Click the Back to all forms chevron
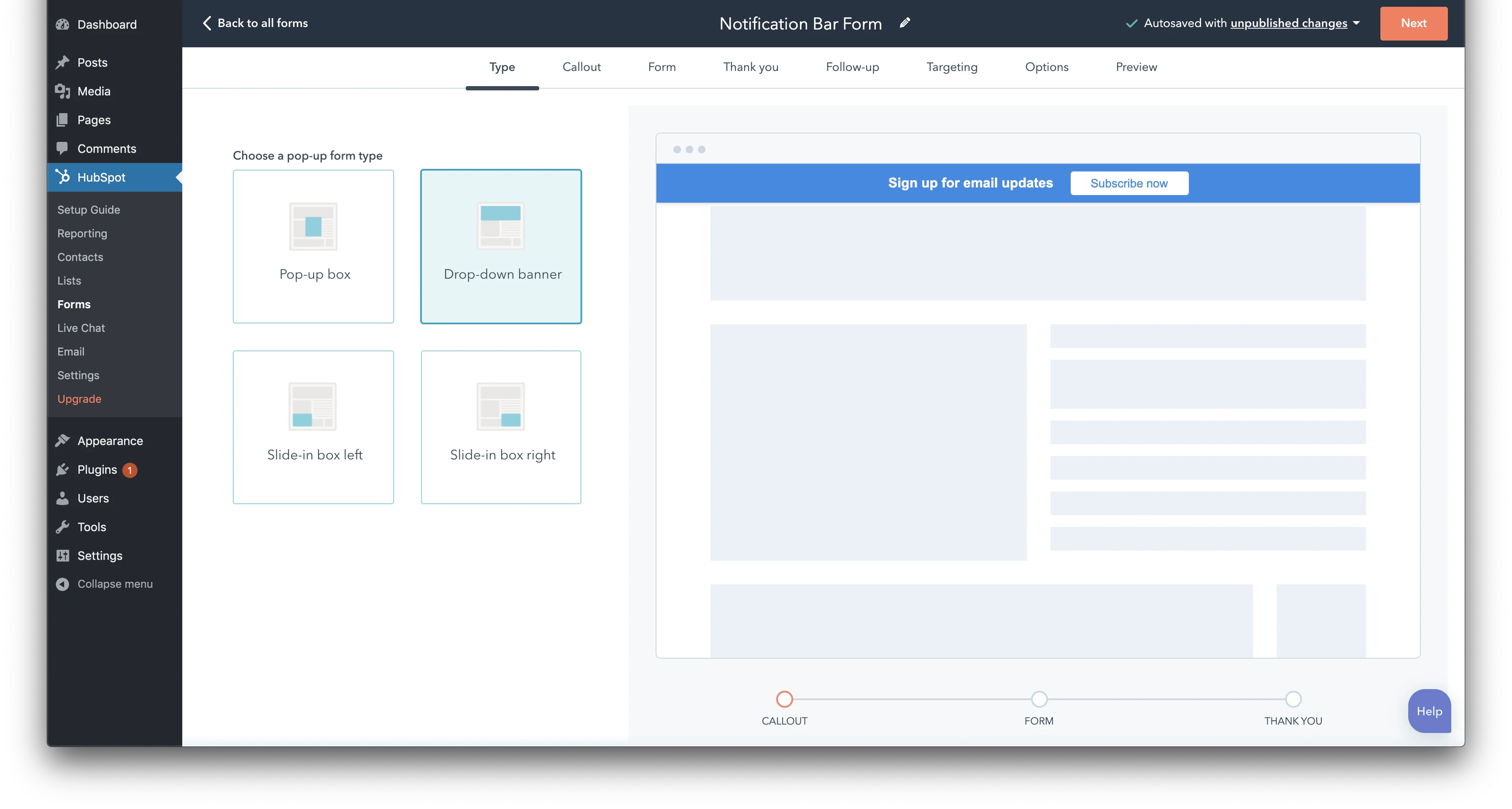 [x=206, y=22]
